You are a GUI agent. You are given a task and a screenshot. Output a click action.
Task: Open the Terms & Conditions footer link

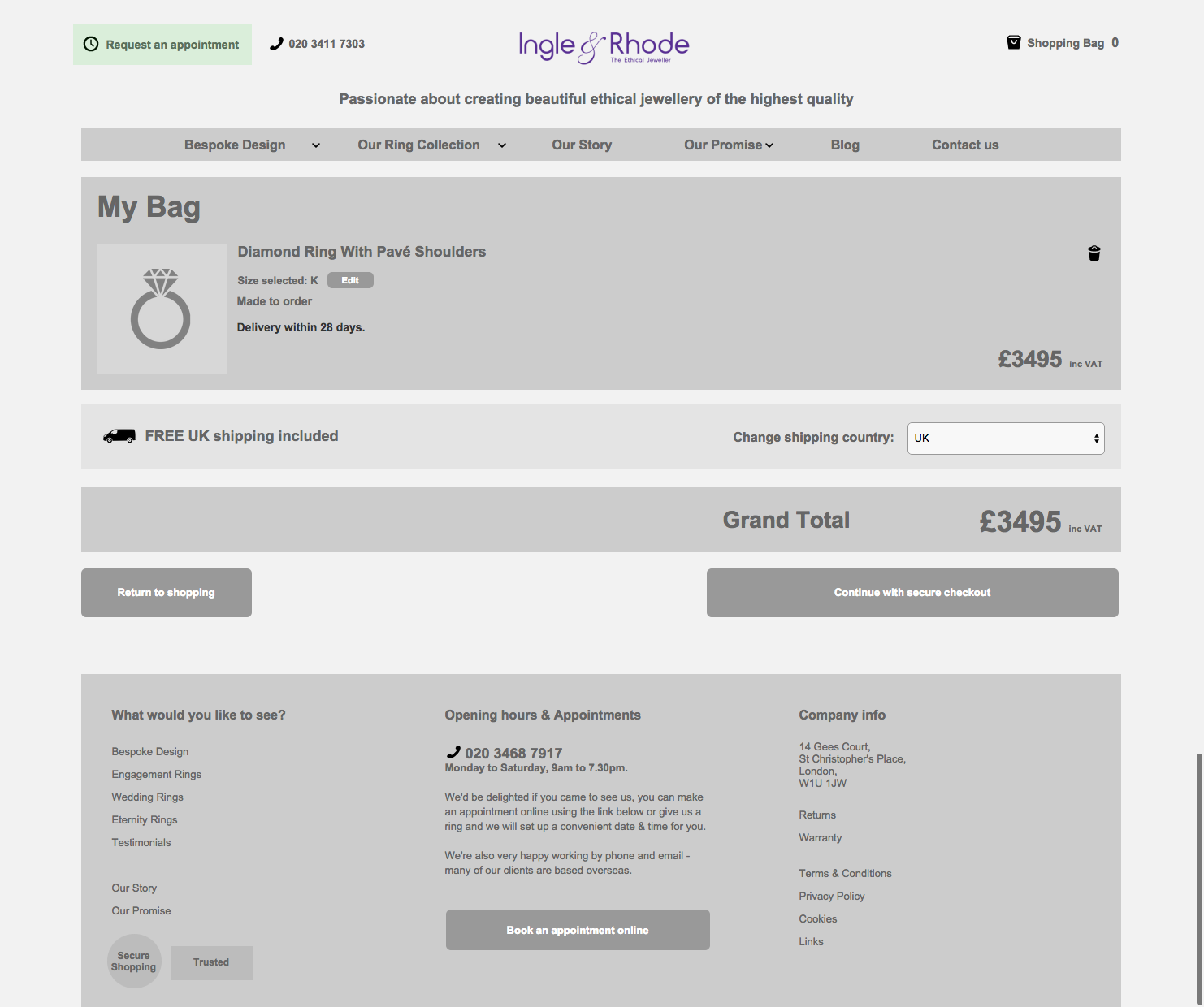click(845, 874)
